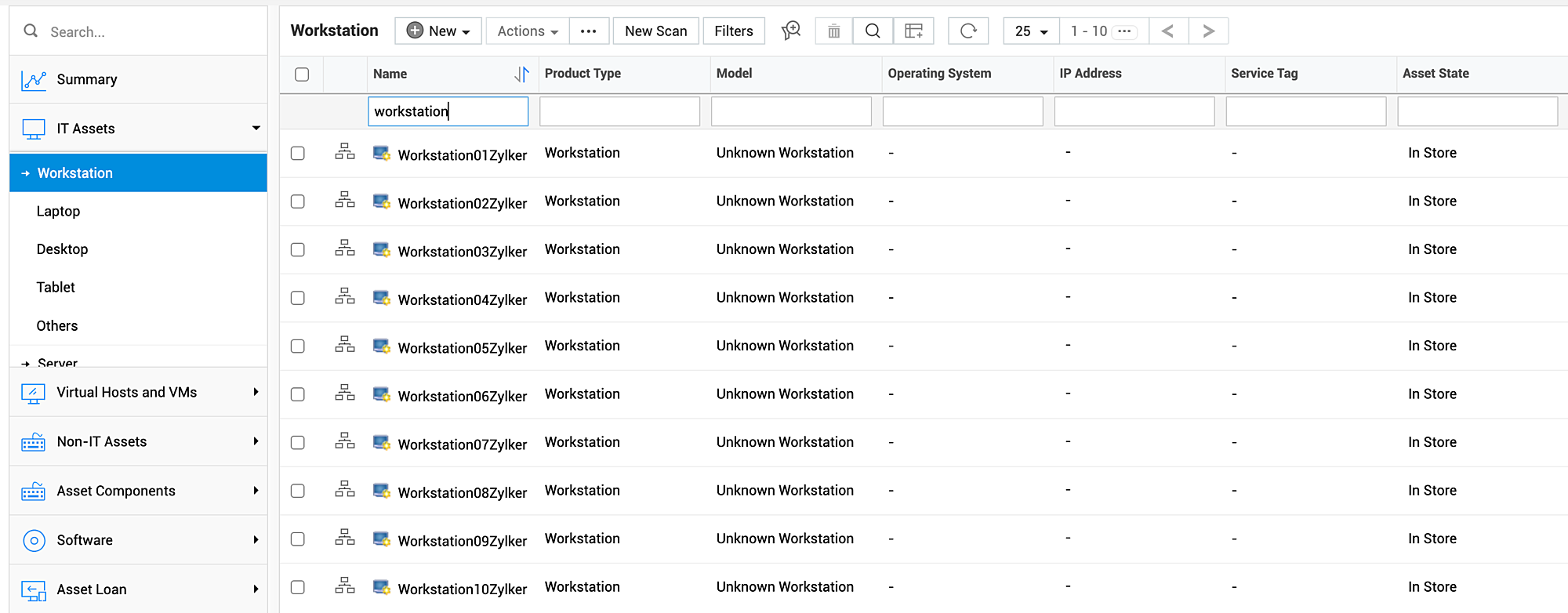Click the delete trash icon in toolbar
Screen dimensions: 1568x613
833,31
